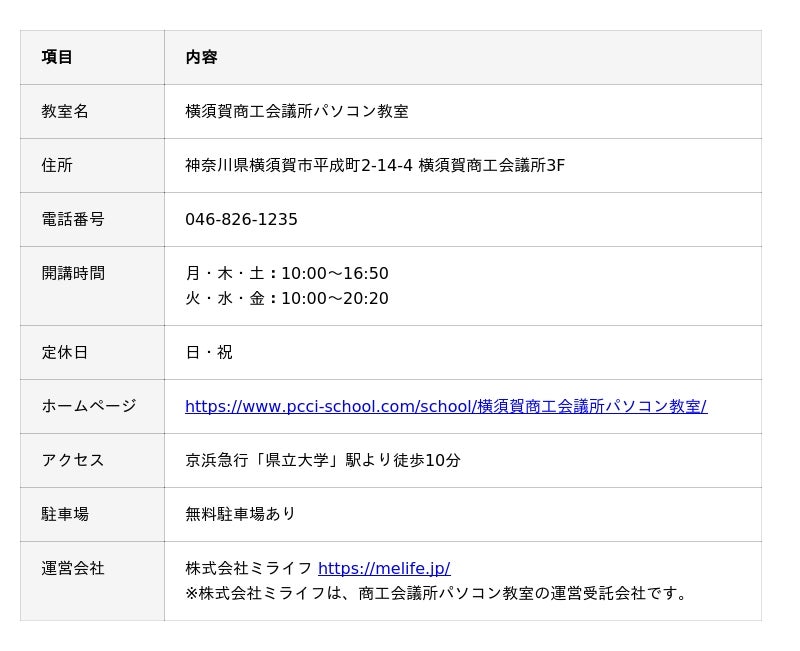The width and height of the screenshot is (800, 651).
Task: Select the ホームページ label cell
Action: point(89,406)
